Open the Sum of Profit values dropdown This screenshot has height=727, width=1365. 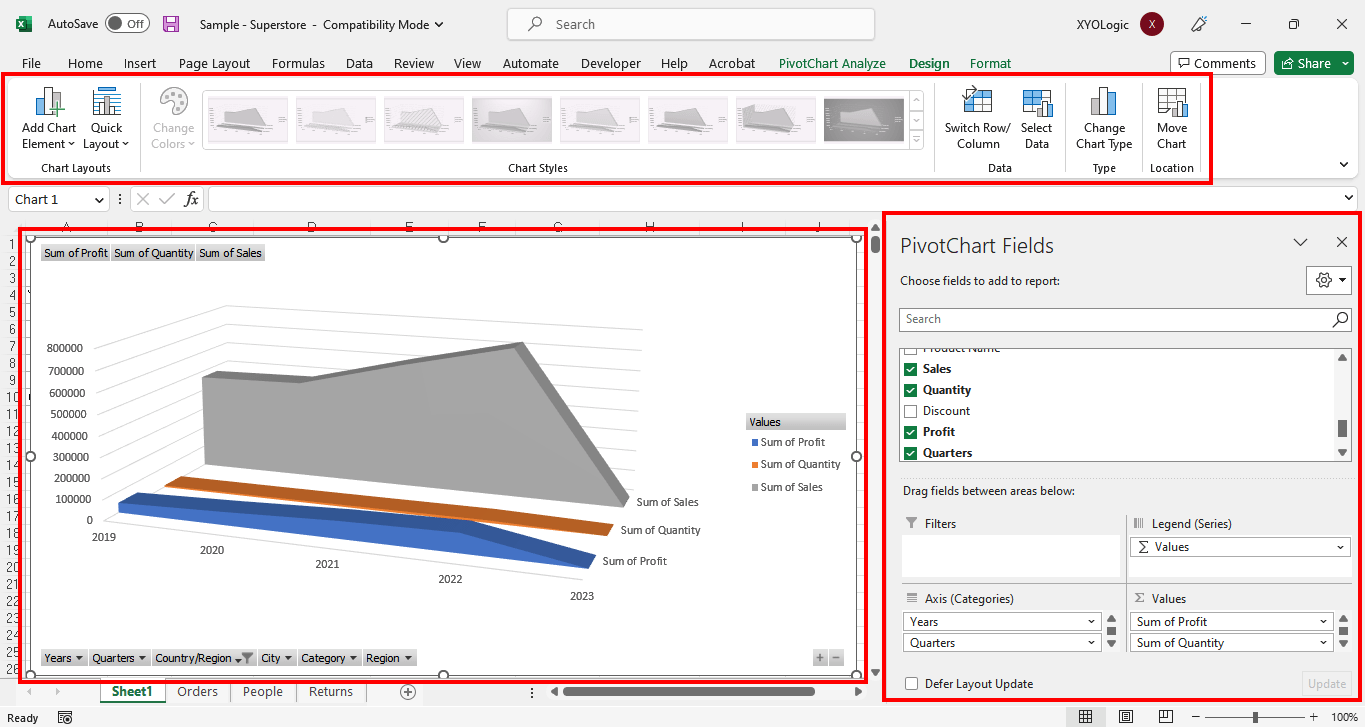pos(1327,621)
